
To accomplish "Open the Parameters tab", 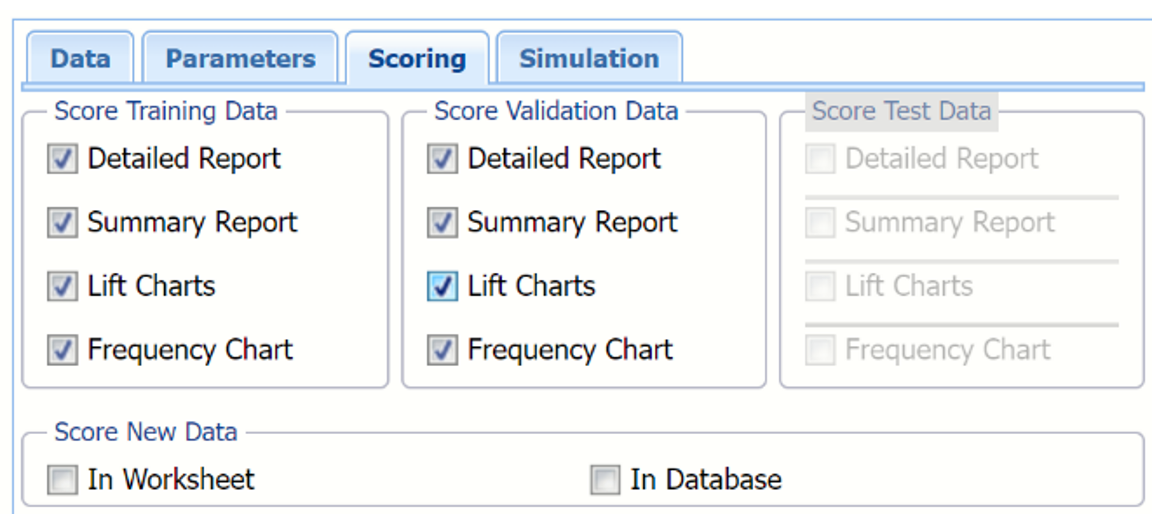I will pos(240,58).
